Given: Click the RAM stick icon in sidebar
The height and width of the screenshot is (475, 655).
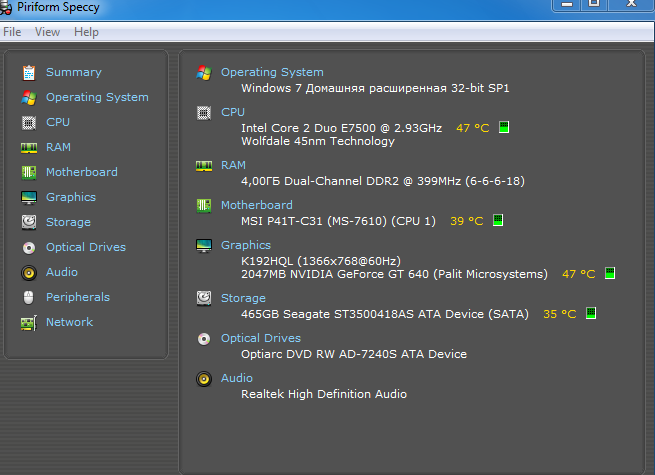Looking at the screenshot, I should tap(29, 147).
